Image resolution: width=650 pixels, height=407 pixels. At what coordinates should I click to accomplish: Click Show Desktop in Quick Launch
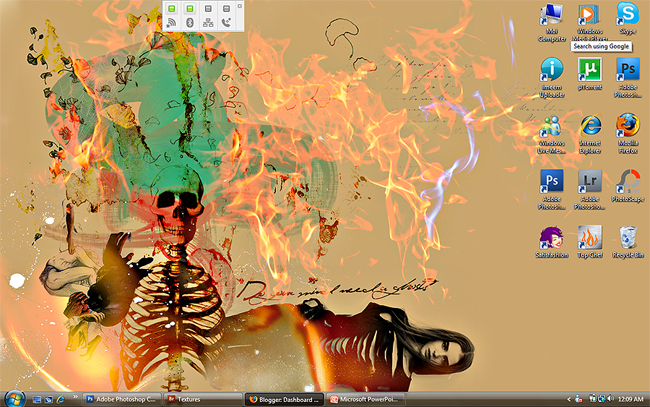[36, 400]
